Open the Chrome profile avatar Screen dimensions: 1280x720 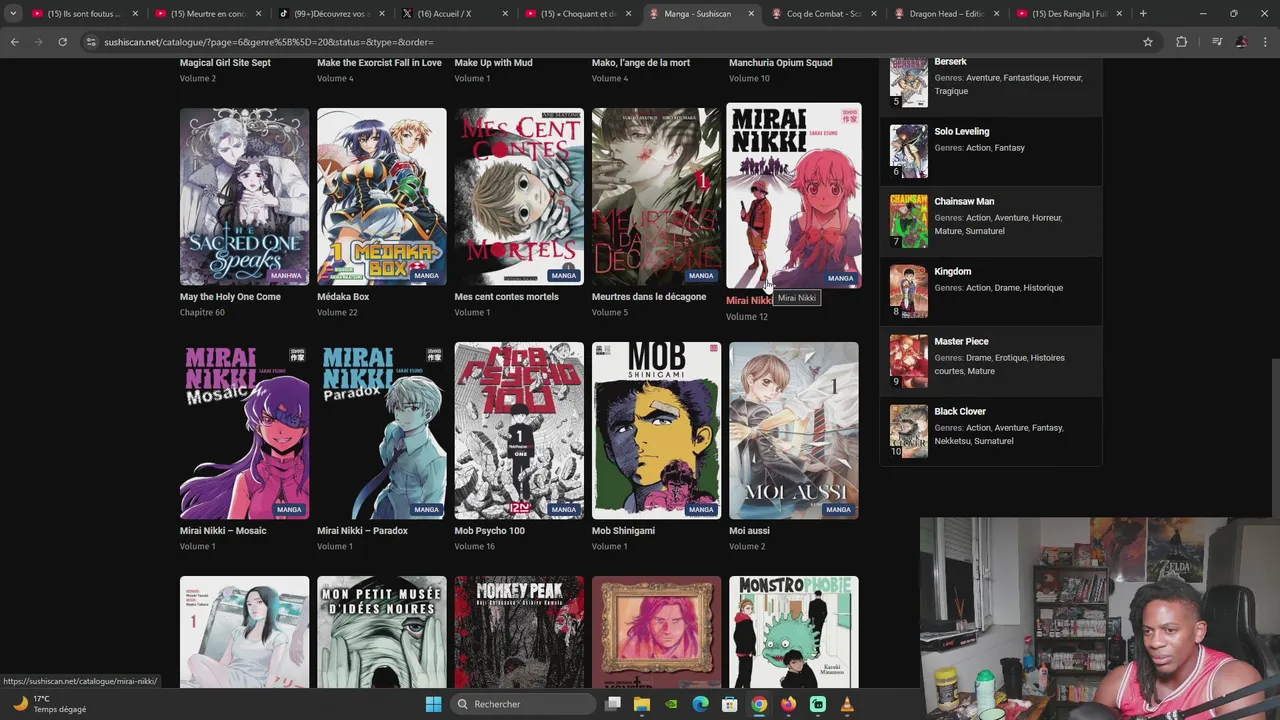[x=1241, y=42]
